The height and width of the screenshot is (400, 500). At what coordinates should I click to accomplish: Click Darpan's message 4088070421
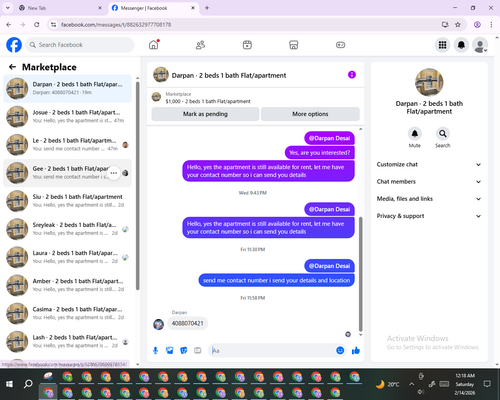coord(187,323)
